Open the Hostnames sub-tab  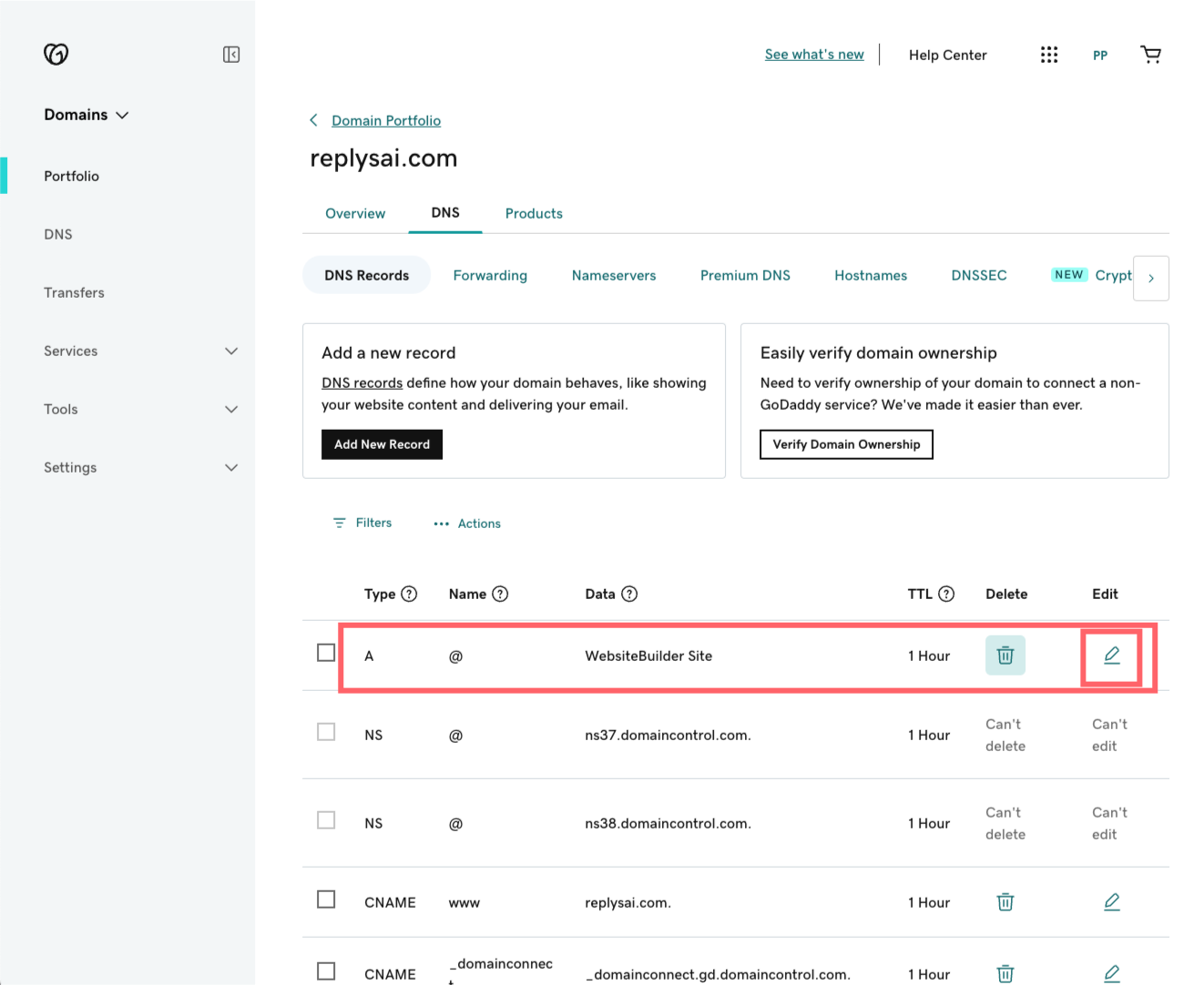[x=871, y=275]
